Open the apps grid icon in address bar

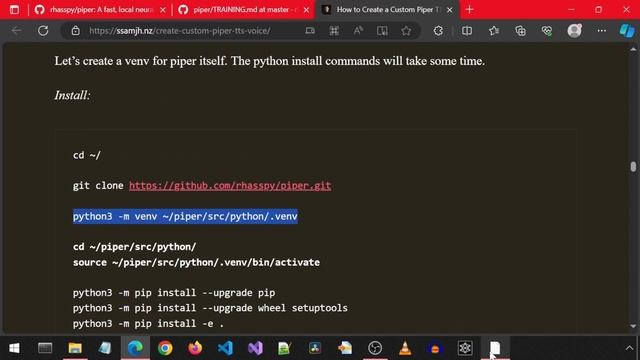tap(334, 31)
